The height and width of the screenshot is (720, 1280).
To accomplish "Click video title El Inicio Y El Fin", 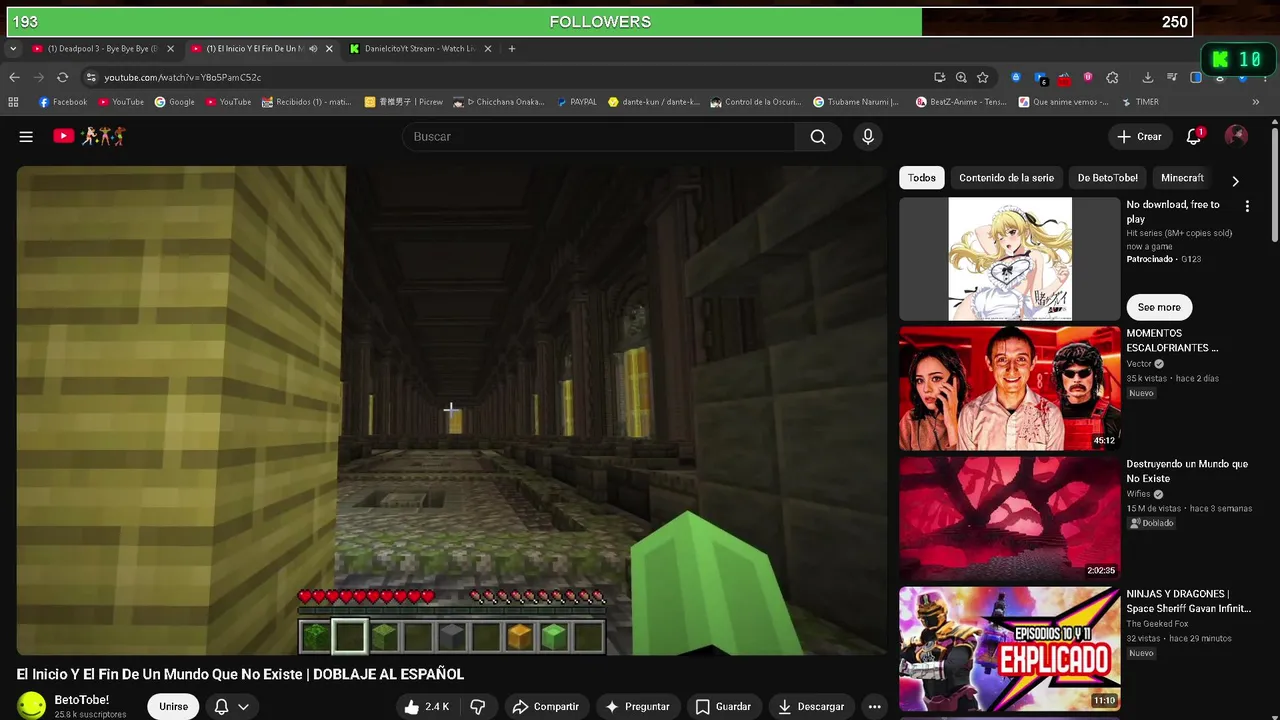I will point(240,674).
